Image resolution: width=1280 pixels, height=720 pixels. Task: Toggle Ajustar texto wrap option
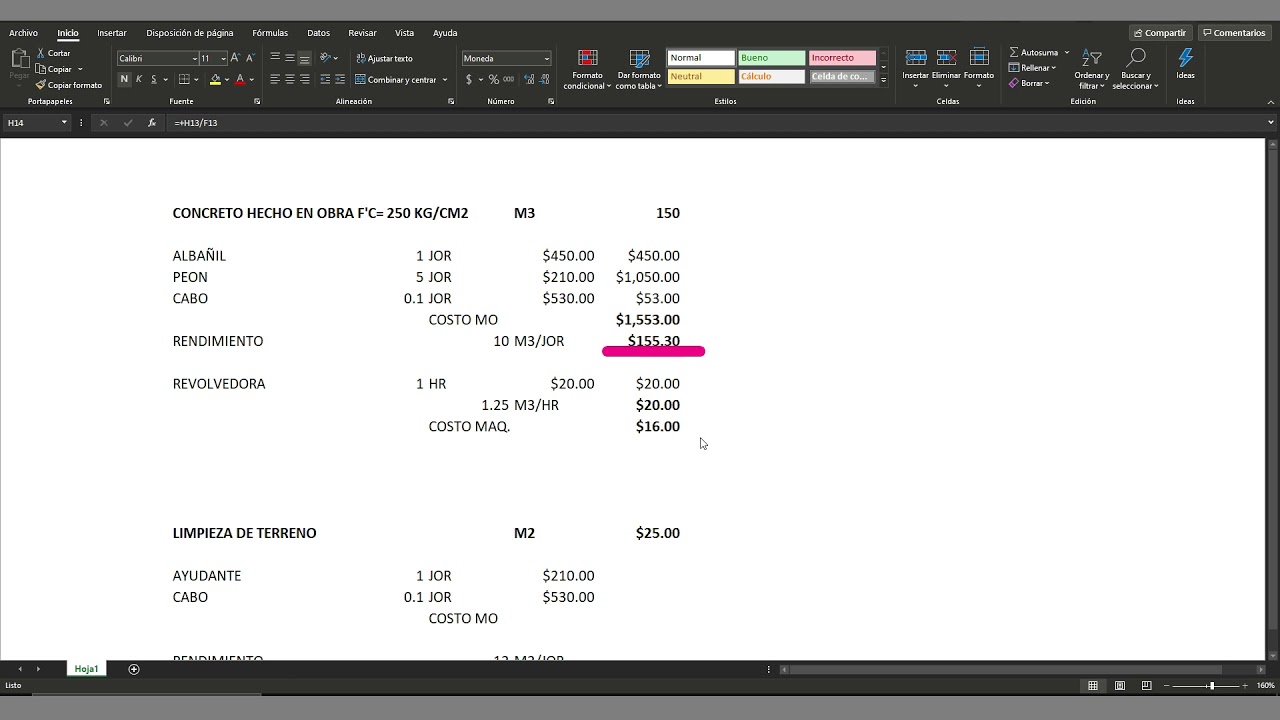[x=383, y=58]
